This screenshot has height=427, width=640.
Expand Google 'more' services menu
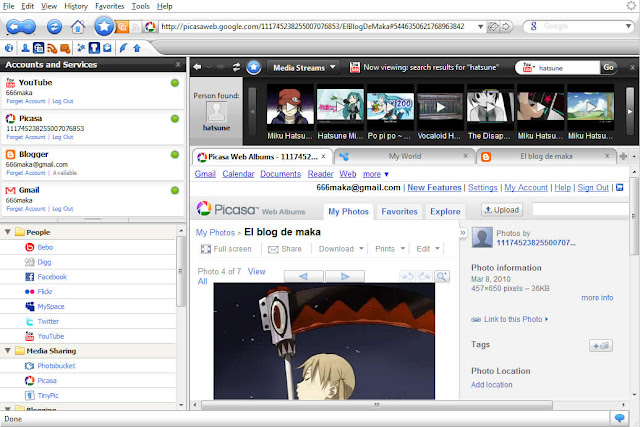[376, 174]
